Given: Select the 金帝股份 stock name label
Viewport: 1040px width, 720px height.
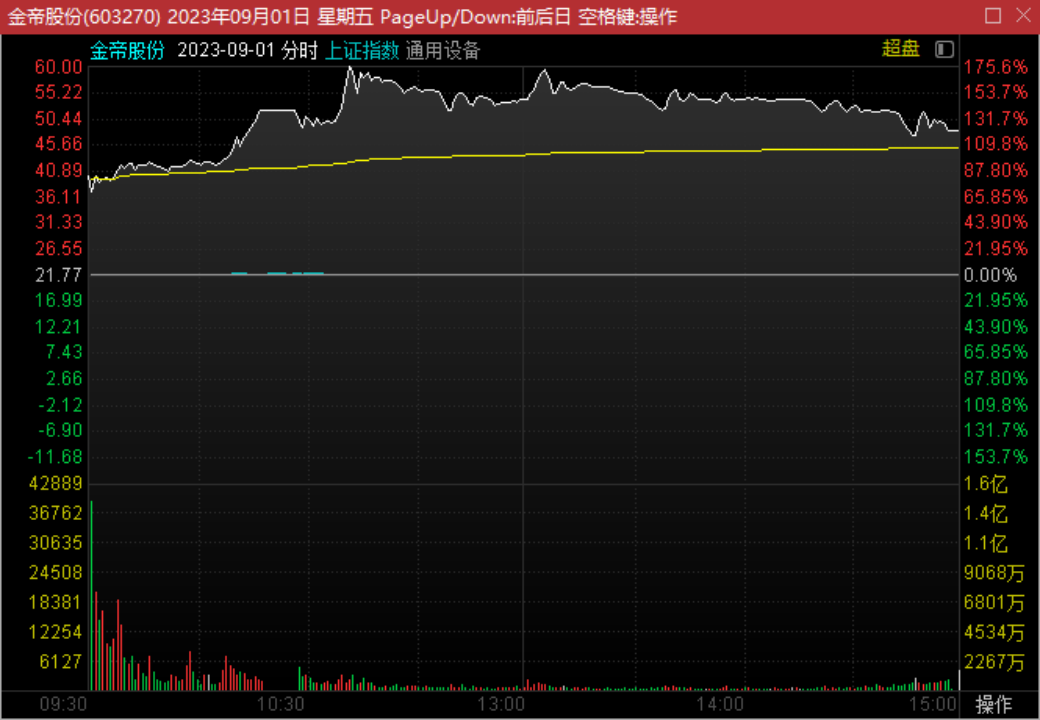Looking at the screenshot, I should point(127,50).
